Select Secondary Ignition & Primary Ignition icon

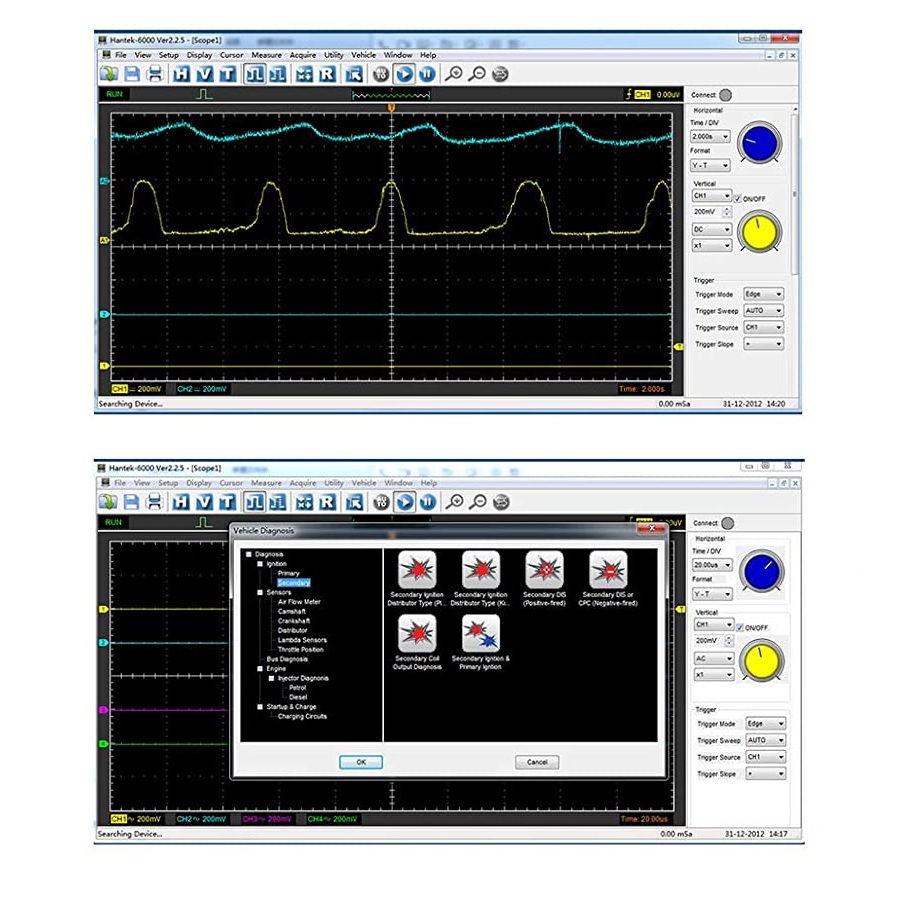(481, 635)
